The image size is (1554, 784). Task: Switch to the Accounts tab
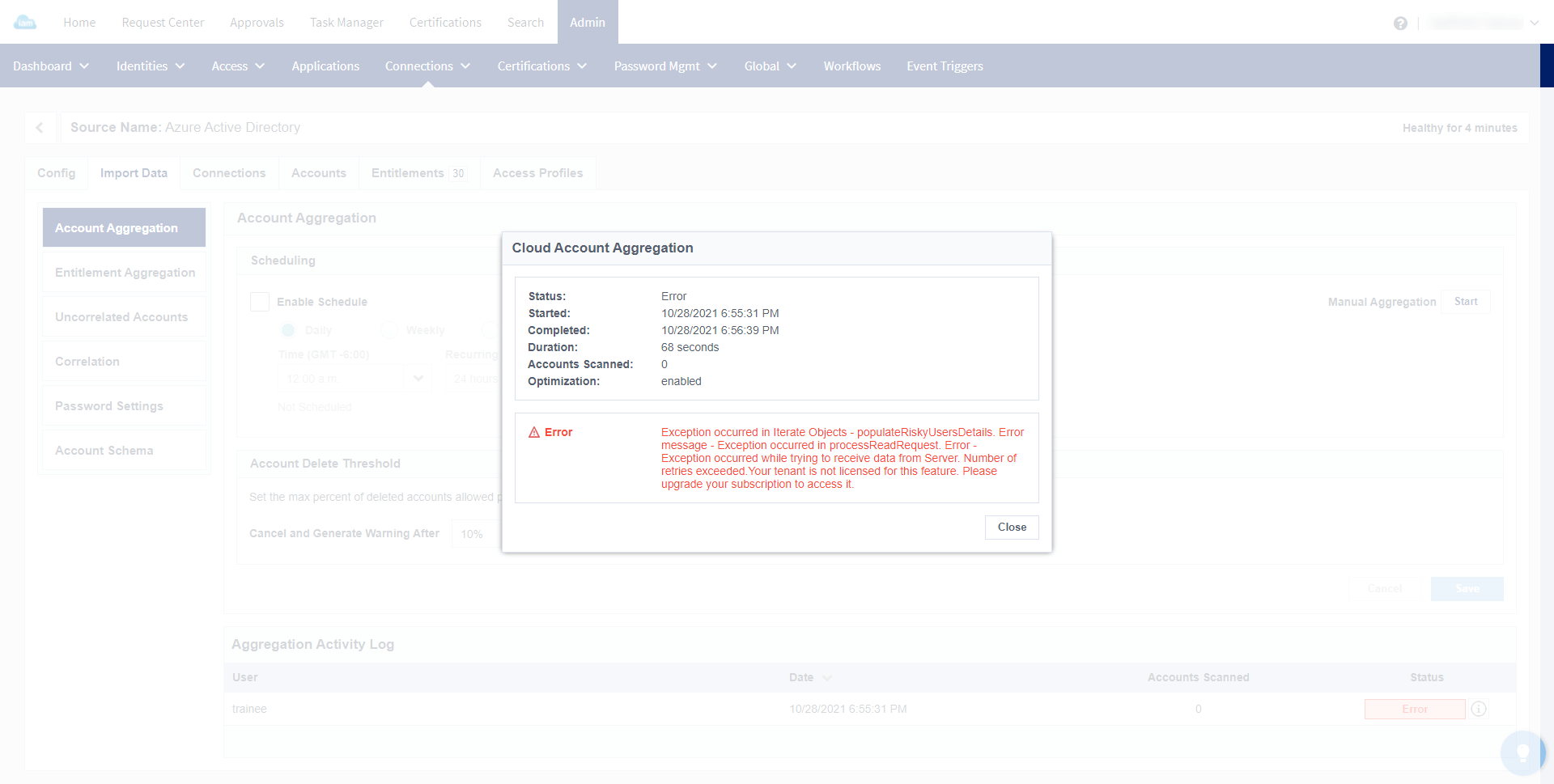319,173
